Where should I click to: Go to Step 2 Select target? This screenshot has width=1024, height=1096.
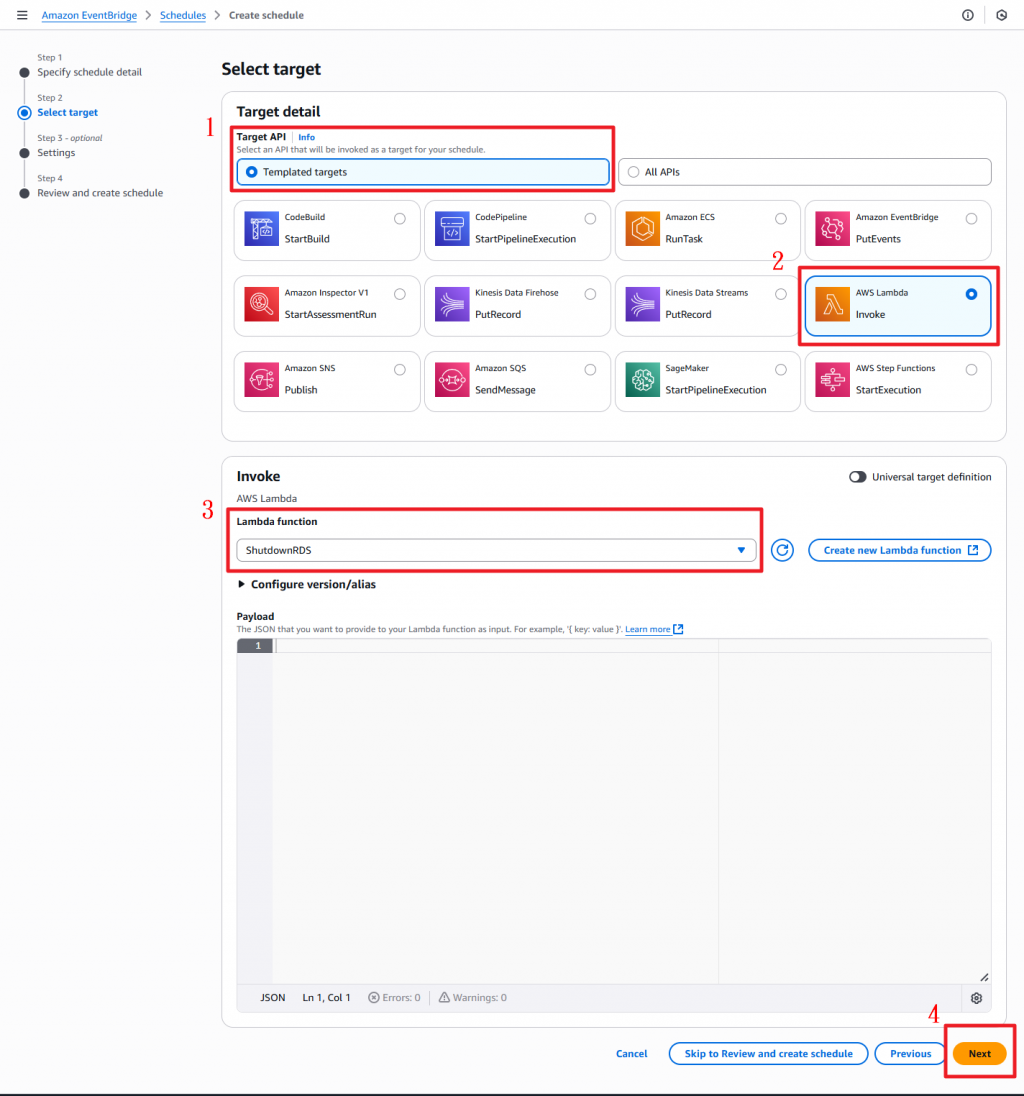(x=68, y=113)
